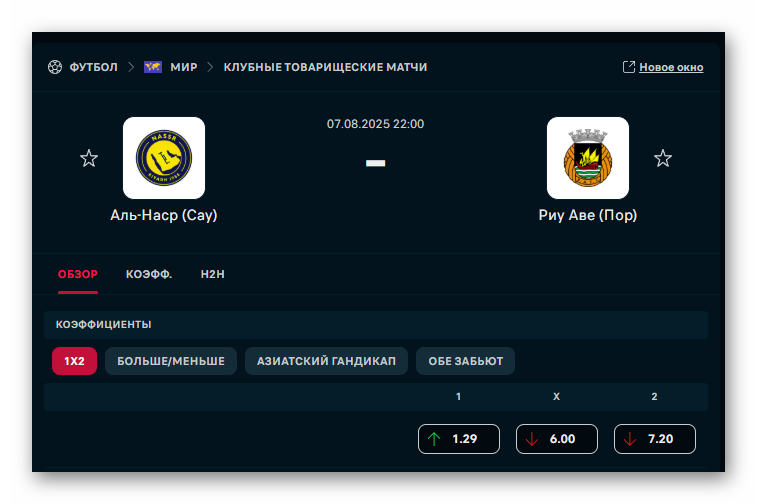This screenshot has width=757, height=504.
Task: Click the Rio Ave team crest
Action: [588, 158]
